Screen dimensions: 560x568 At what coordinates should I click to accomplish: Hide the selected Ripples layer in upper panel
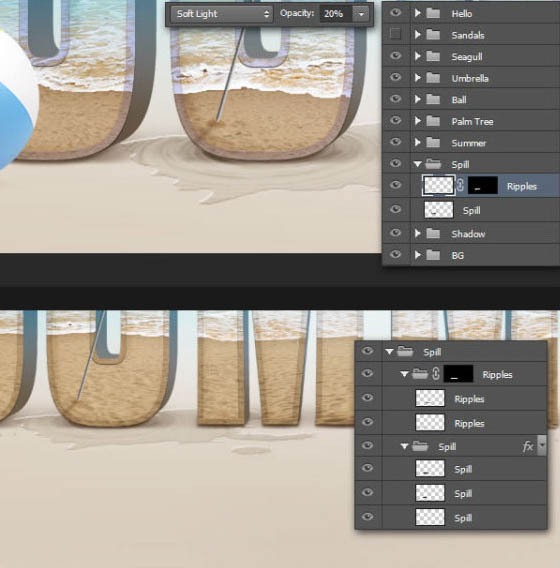pos(396,185)
